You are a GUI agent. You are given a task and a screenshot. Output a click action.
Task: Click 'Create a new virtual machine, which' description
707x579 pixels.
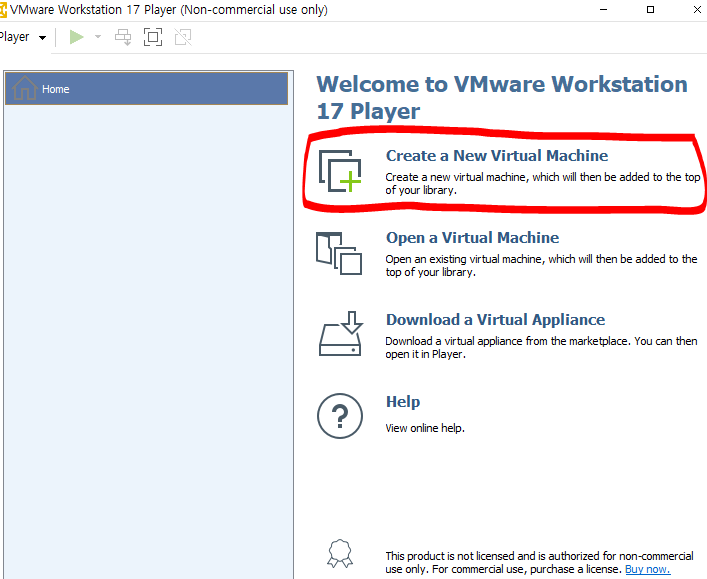pyautogui.click(x=543, y=184)
